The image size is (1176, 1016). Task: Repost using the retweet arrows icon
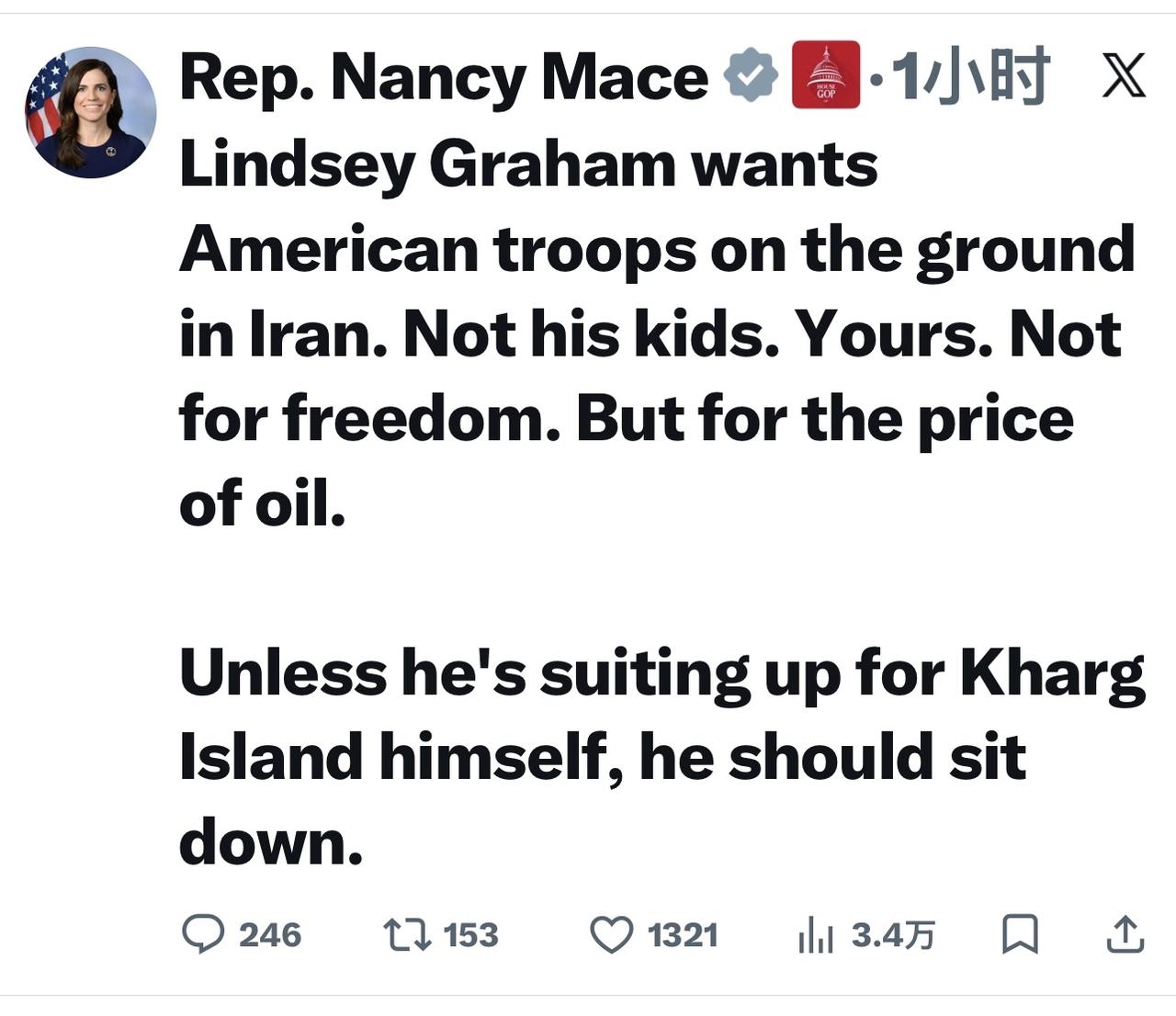pyautogui.click(x=407, y=935)
